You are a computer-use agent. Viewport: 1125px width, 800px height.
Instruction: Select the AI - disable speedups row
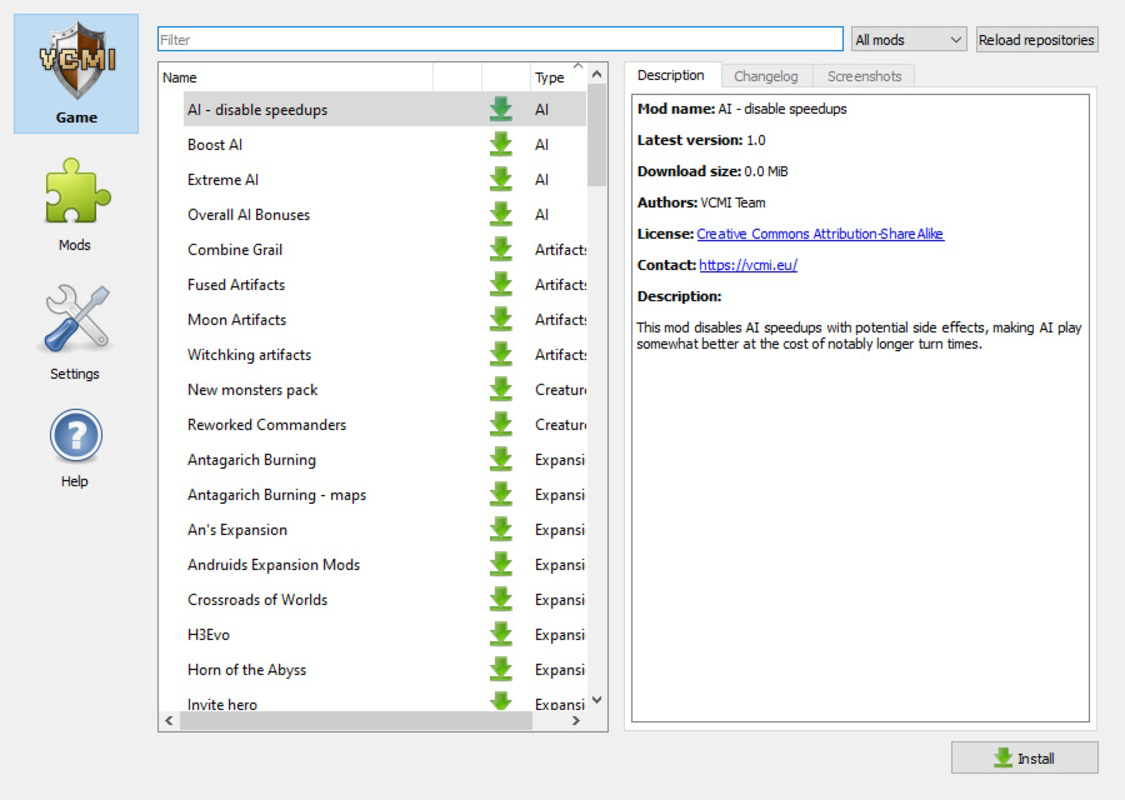[385, 109]
